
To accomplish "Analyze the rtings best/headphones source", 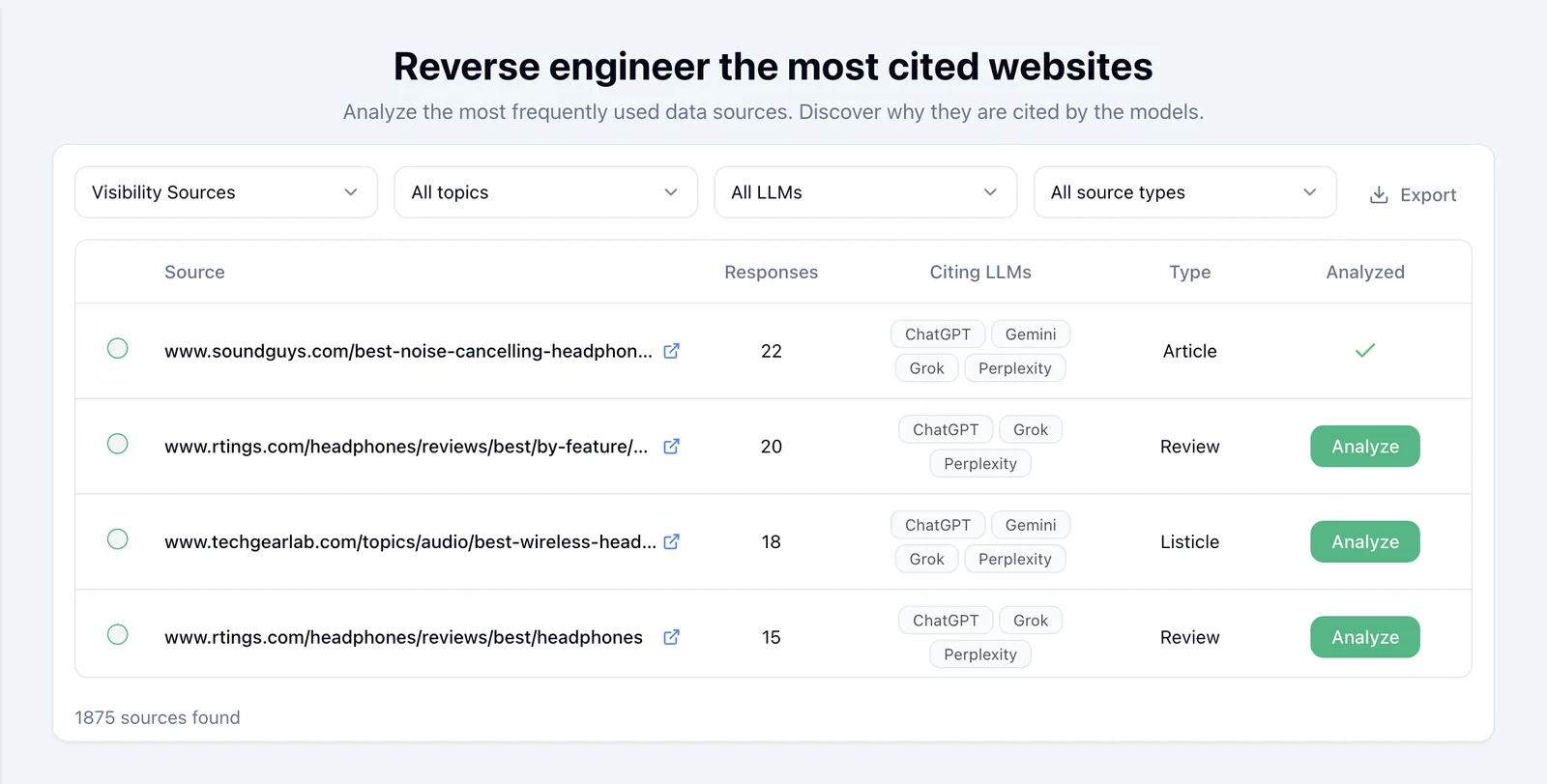I will tap(1365, 637).
